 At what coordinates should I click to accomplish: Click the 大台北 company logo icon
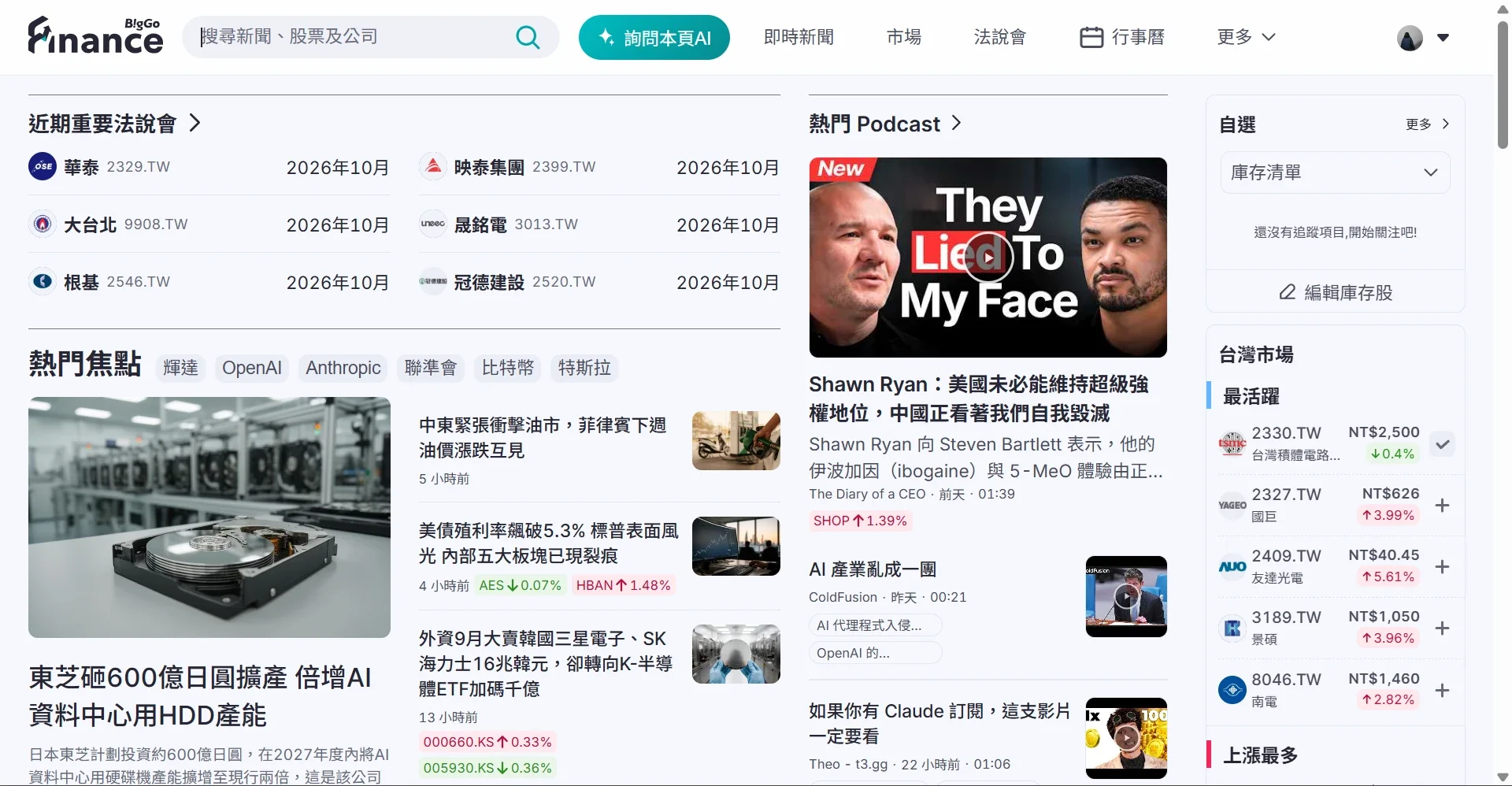pyautogui.click(x=43, y=224)
